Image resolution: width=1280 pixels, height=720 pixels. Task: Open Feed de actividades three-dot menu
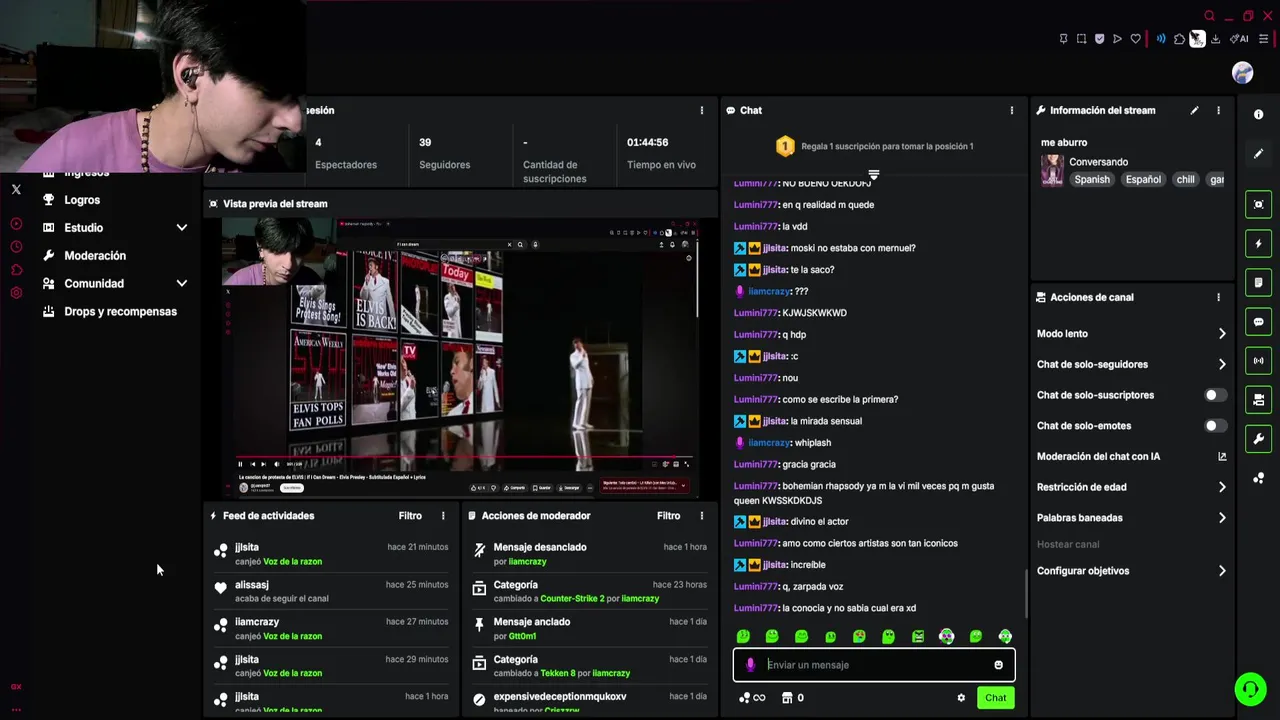pyautogui.click(x=443, y=516)
